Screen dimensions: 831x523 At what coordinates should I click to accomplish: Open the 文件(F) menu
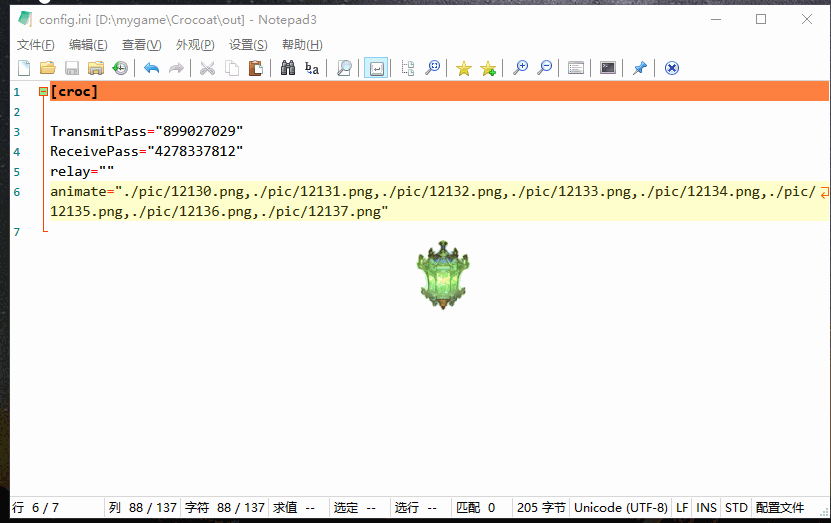(x=36, y=45)
